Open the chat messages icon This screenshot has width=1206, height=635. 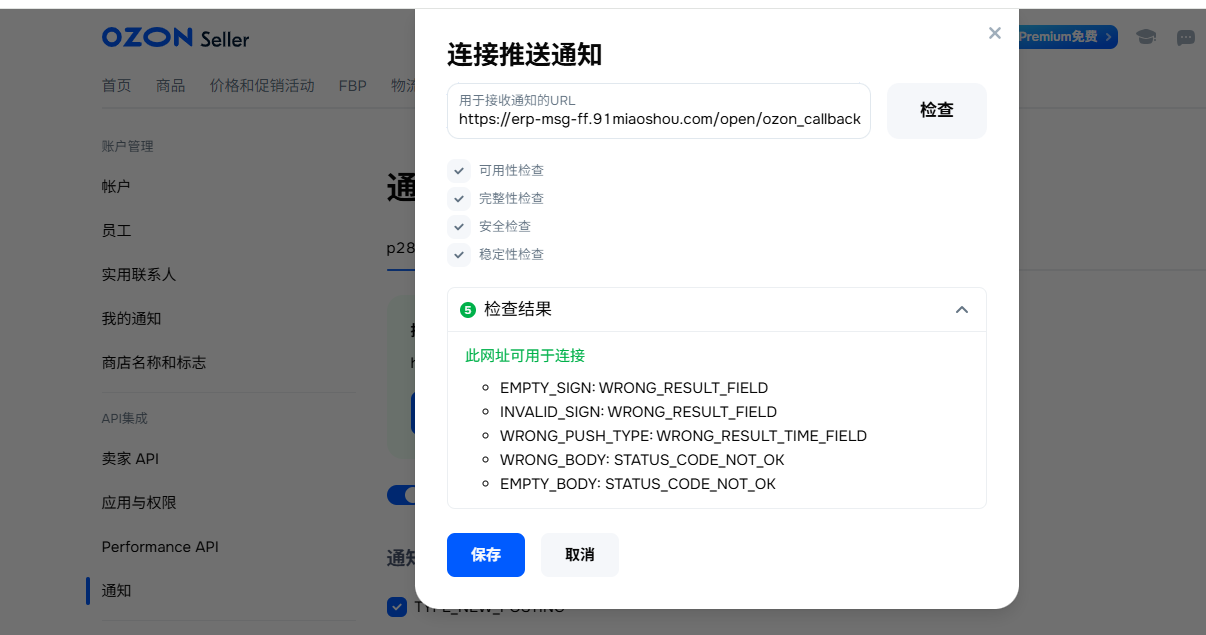click(1186, 37)
